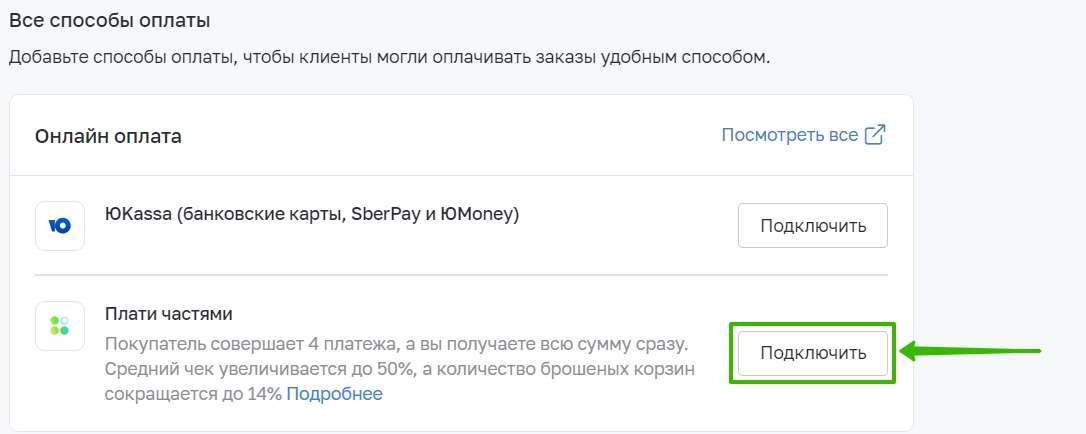Follow the Подробнее link

[334, 394]
